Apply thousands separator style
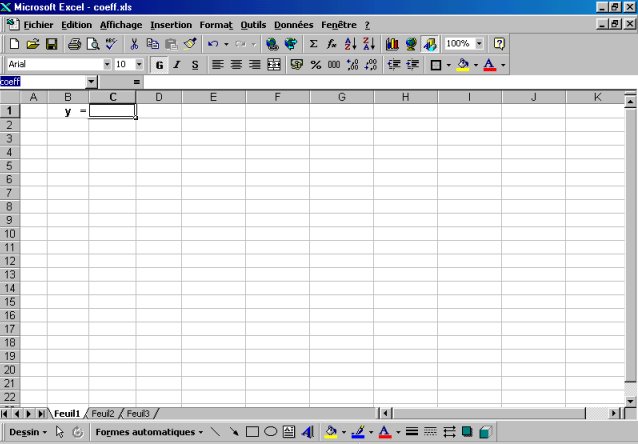 (x=334, y=65)
